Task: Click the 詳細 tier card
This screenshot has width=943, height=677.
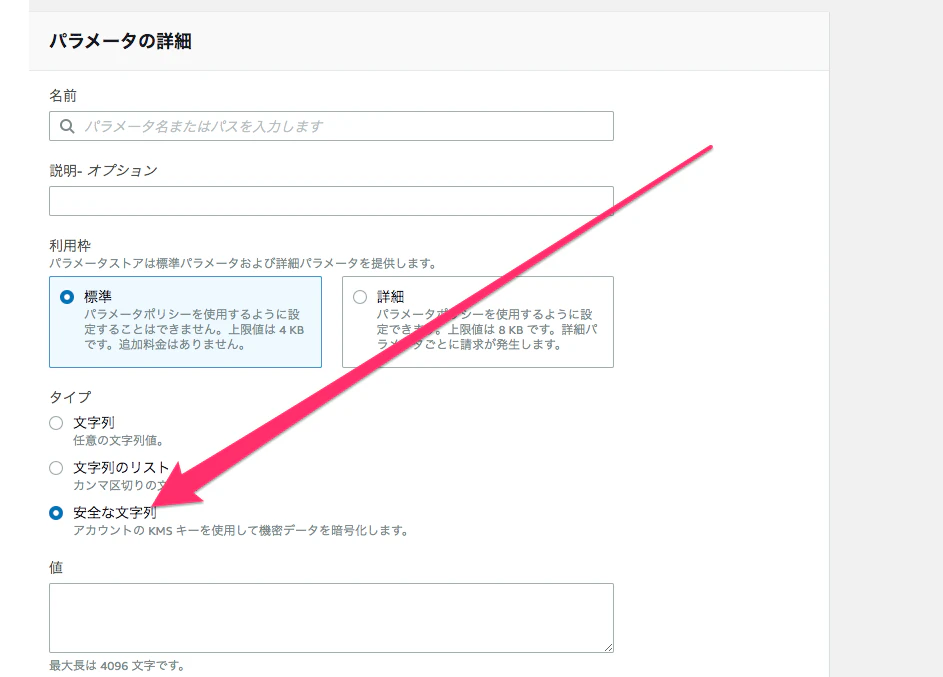Action: coord(478,322)
